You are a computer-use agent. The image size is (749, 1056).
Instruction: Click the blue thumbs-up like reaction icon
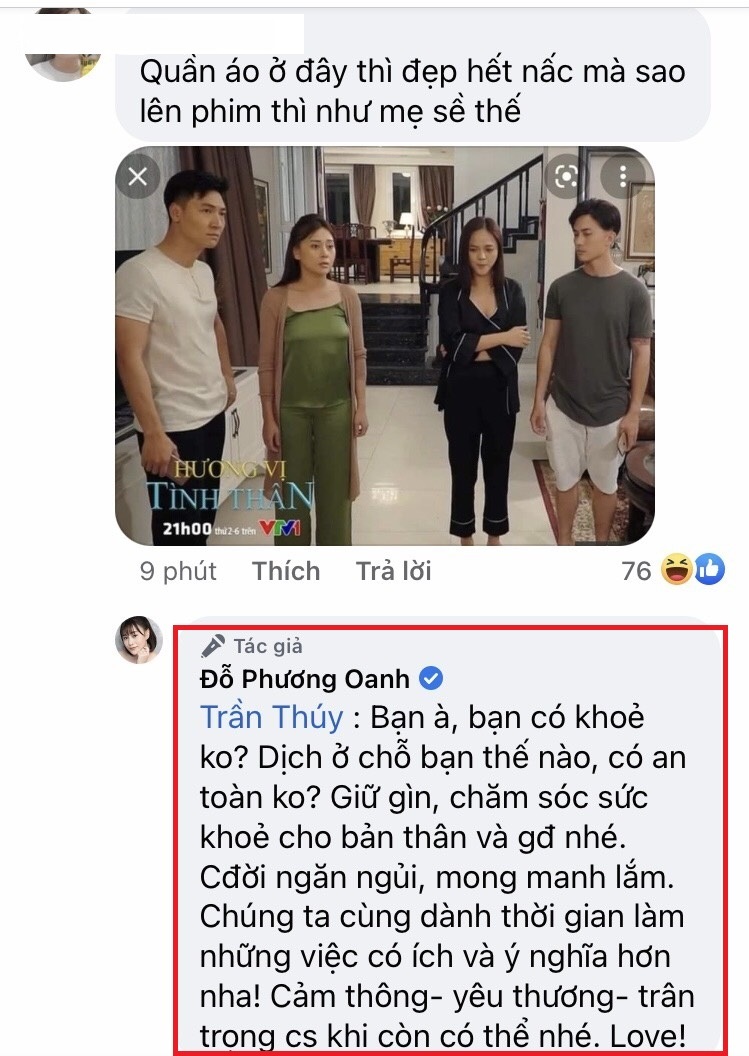(709, 569)
